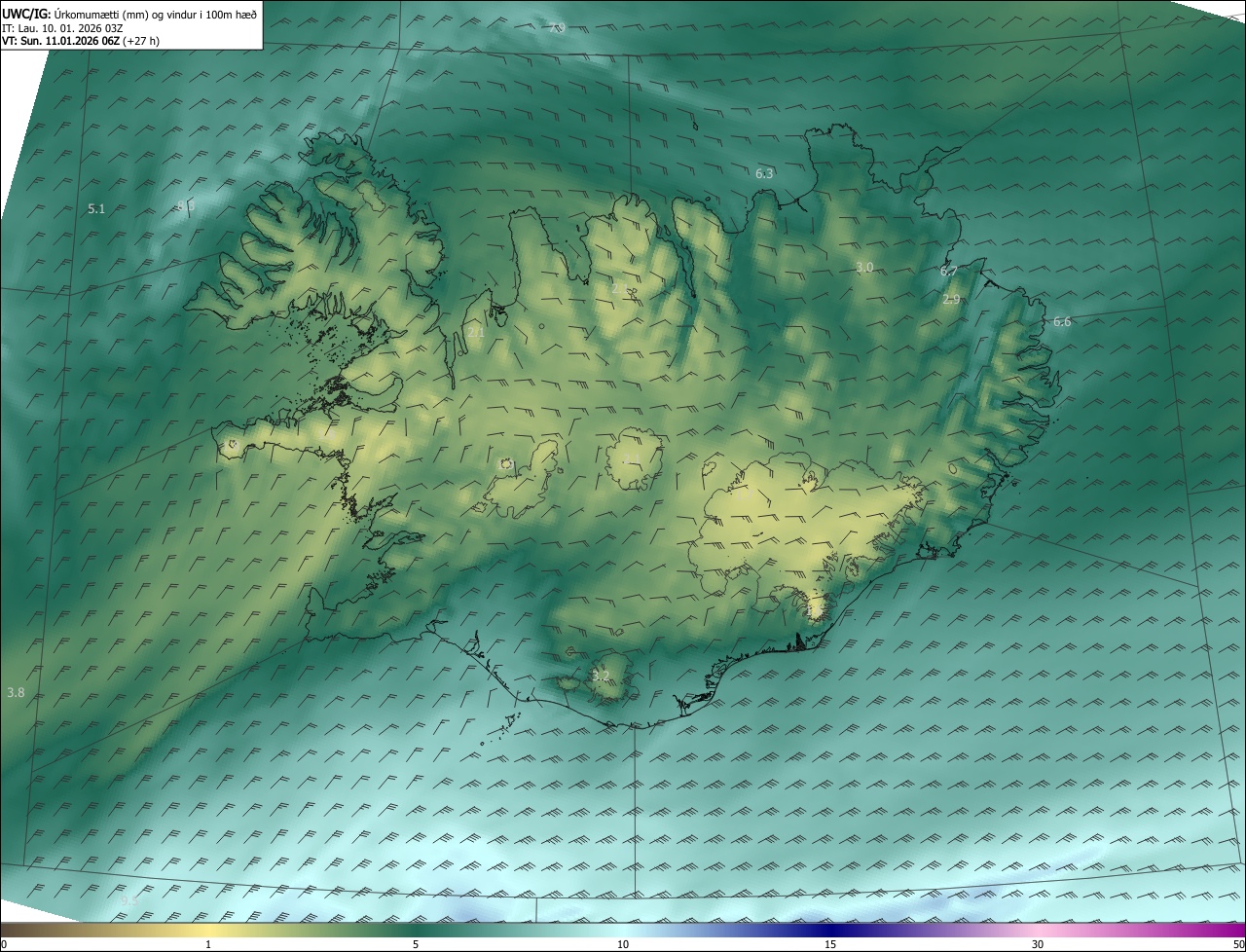Click the 6.7 value on the map
Image resolution: width=1246 pixels, height=952 pixels.
[949, 272]
